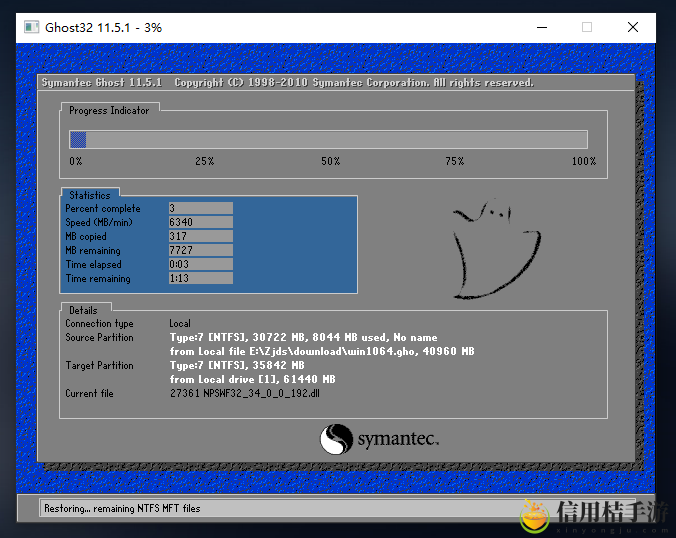This screenshot has height=538, width=676.
Task: Click the Ghost mascot drawing
Action: pos(497,249)
